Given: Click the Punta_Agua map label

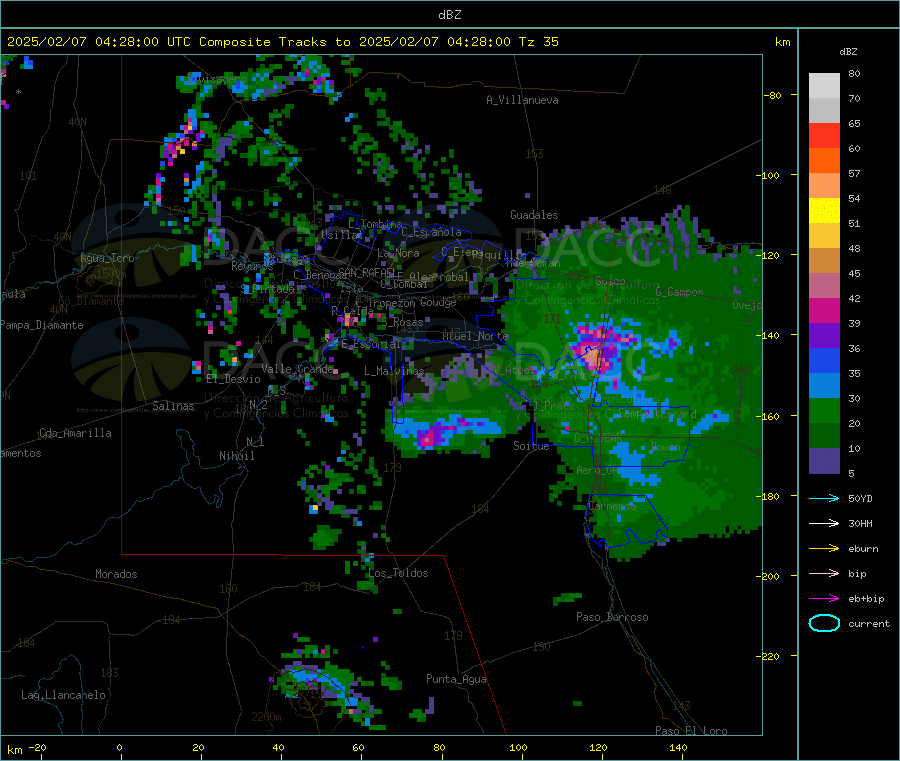Looking at the screenshot, I should pyautogui.click(x=456, y=679).
